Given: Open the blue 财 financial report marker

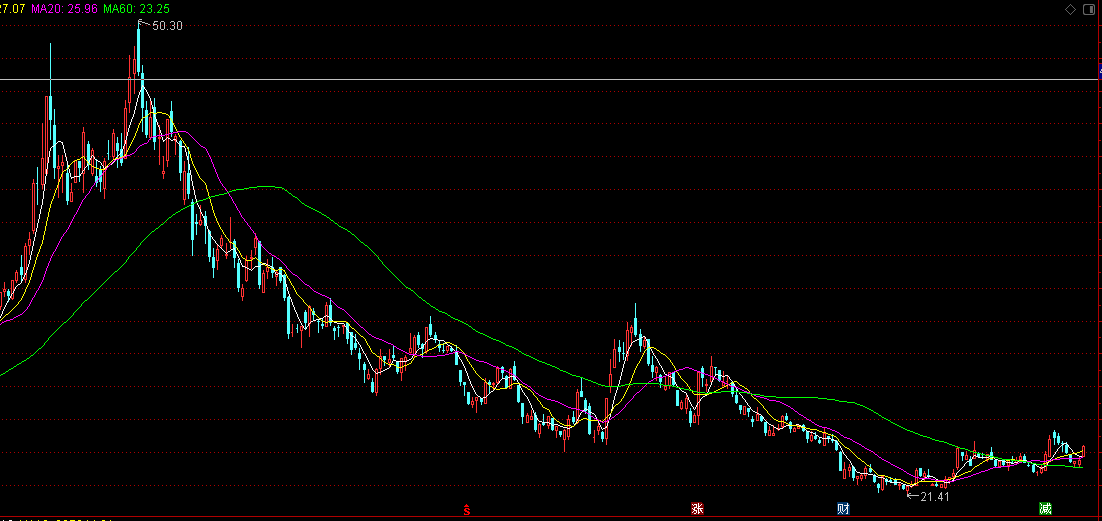Looking at the screenshot, I should pyautogui.click(x=843, y=509).
